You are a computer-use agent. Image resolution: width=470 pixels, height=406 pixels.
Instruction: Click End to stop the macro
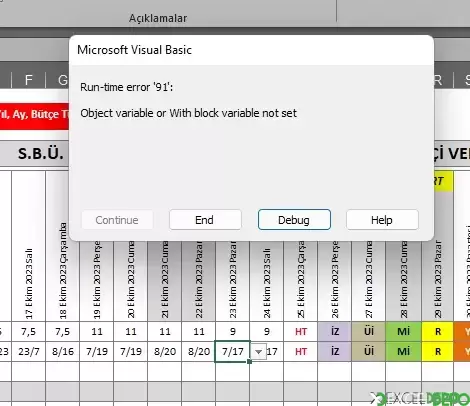coord(205,220)
